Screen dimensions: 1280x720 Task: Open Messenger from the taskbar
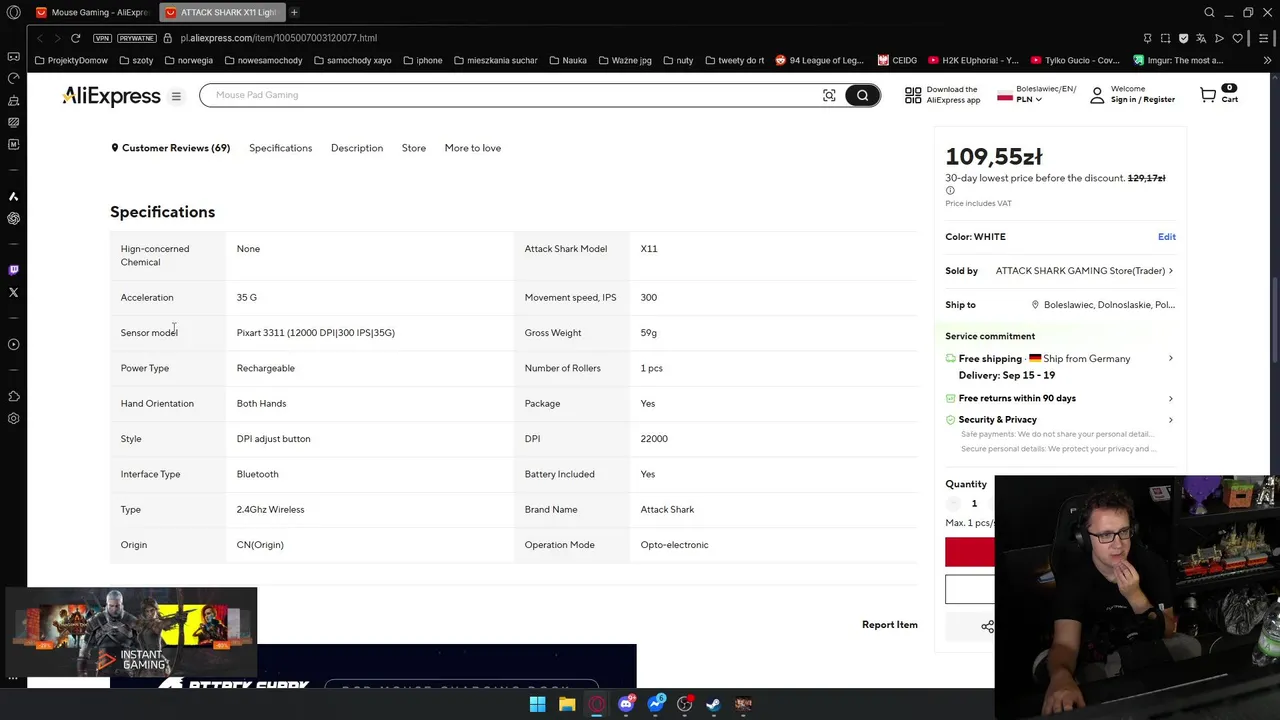pyautogui.click(x=655, y=704)
